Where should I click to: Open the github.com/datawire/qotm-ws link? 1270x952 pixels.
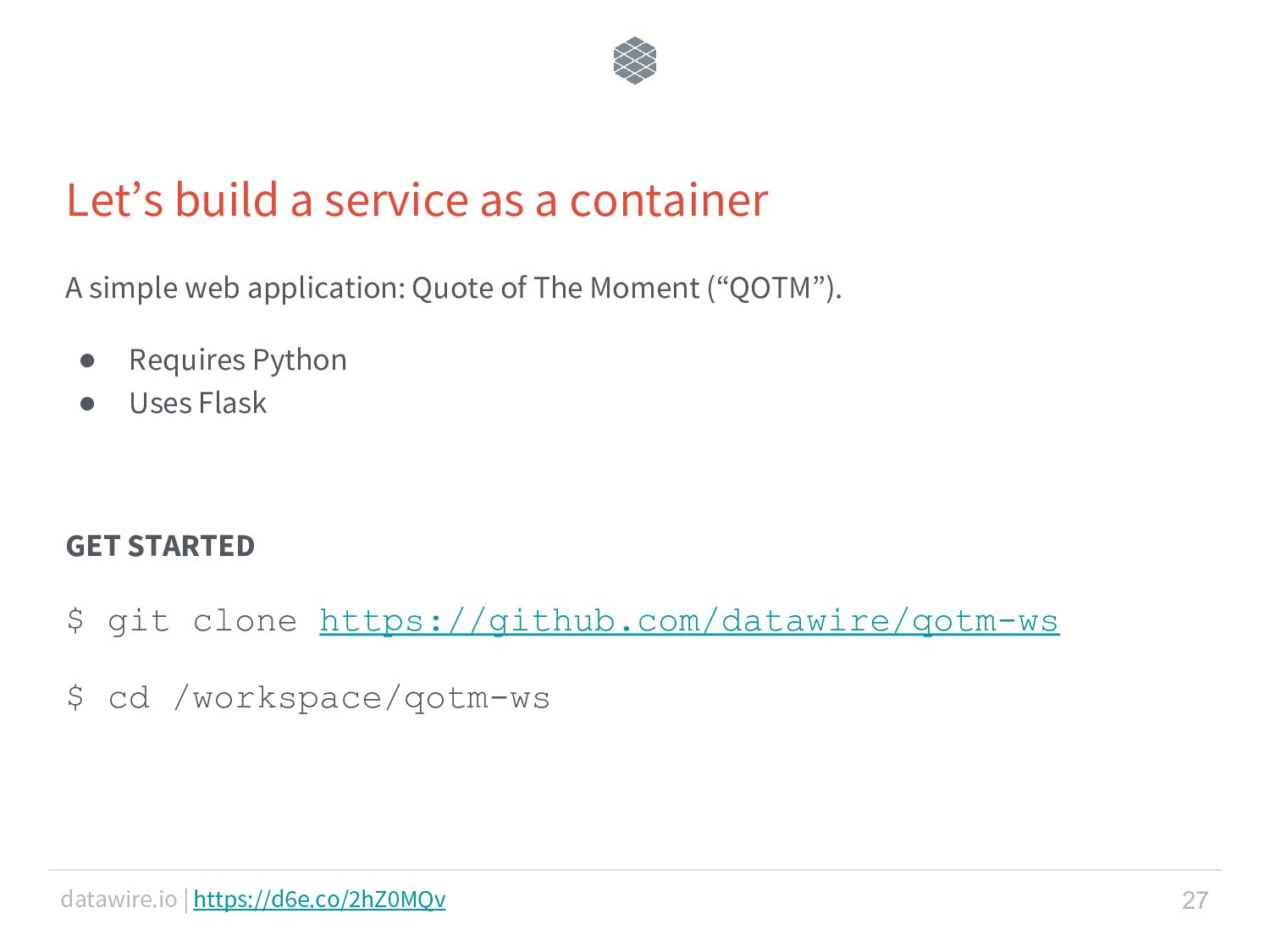(x=689, y=621)
